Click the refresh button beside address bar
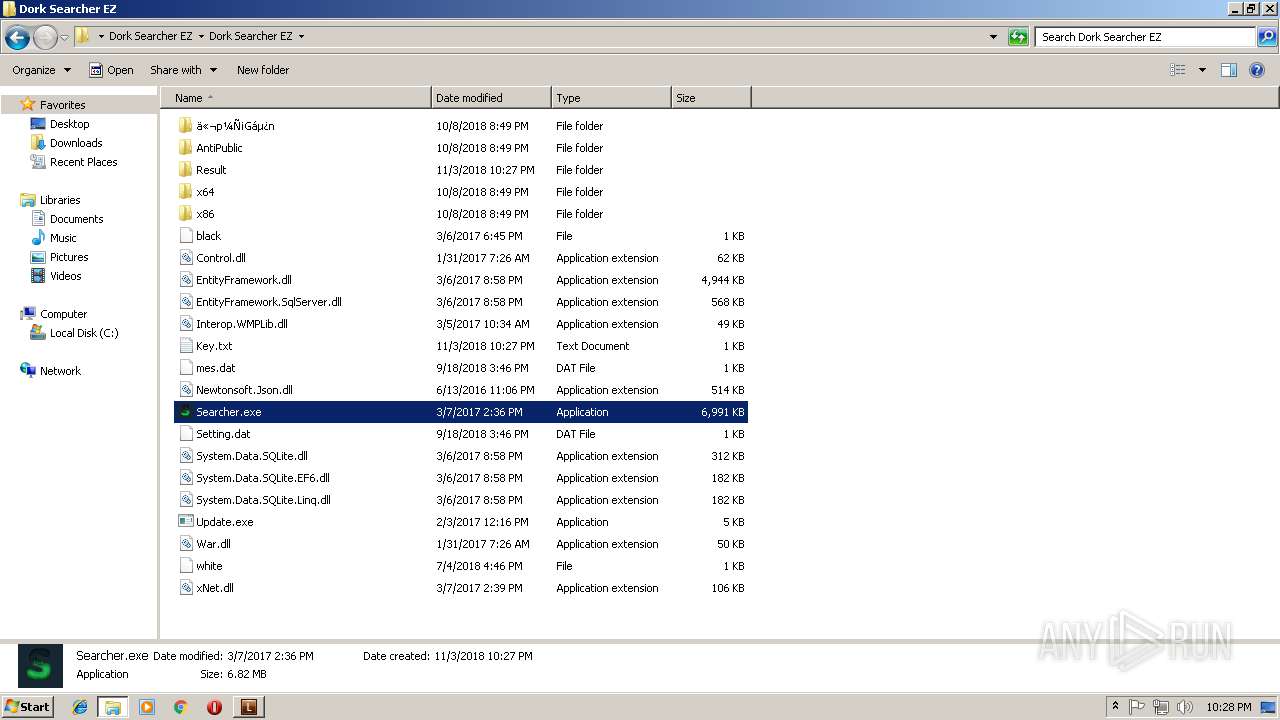This screenshot has width=1280, height=720. [x=1018, y=37]
